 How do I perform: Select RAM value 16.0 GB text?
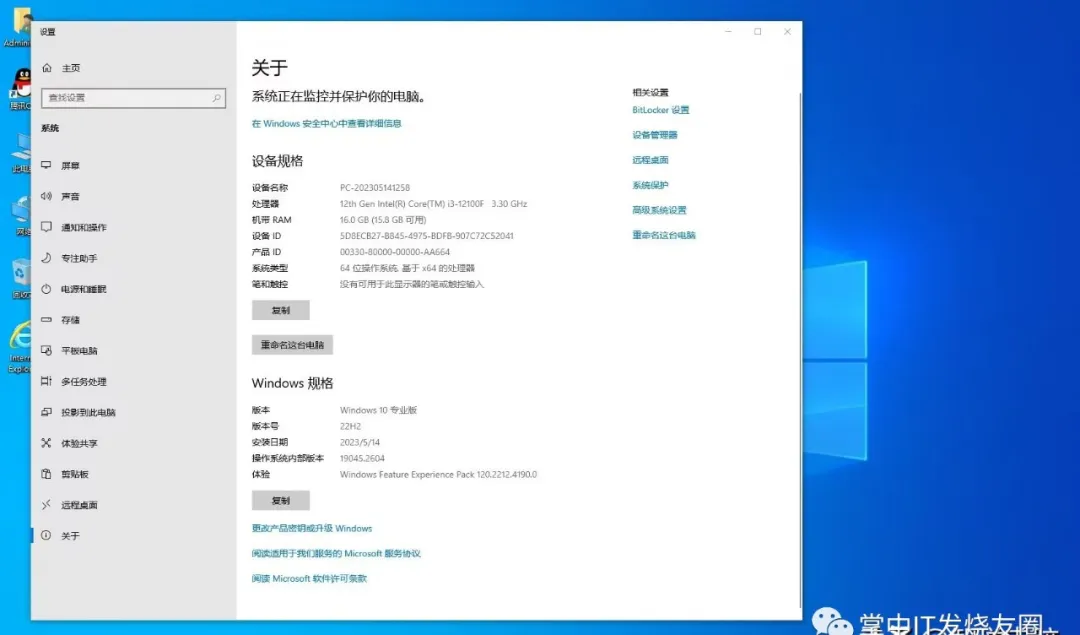coord(383,220)
